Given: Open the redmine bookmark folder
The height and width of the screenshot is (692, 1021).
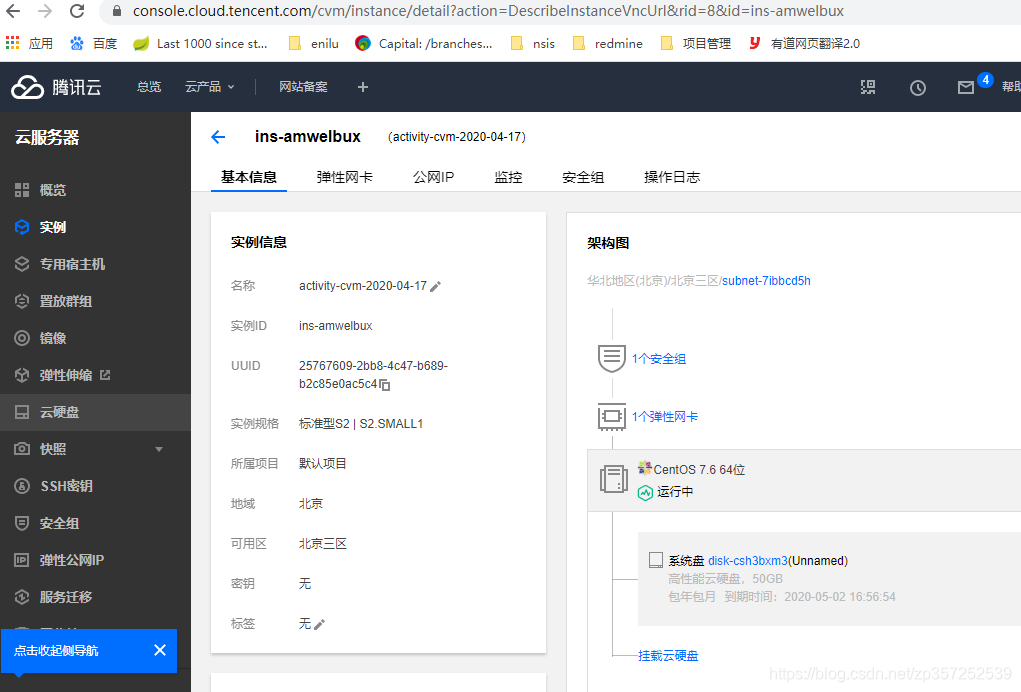Looking at the screenshot, I should (607, 44).
